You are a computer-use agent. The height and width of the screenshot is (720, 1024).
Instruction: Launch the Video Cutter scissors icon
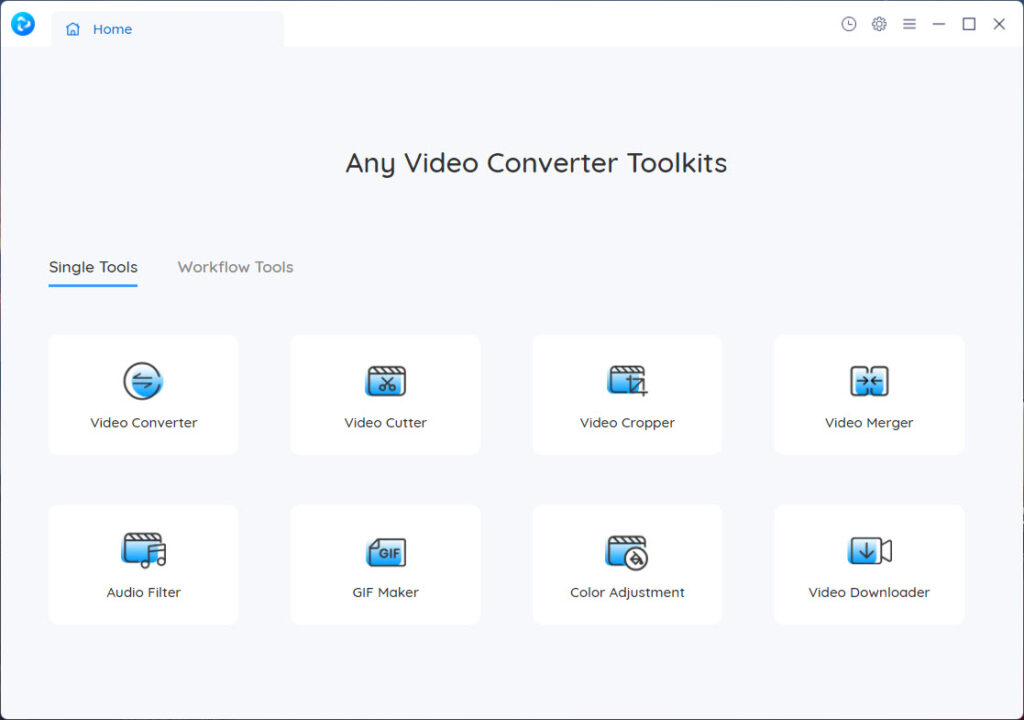385,381
